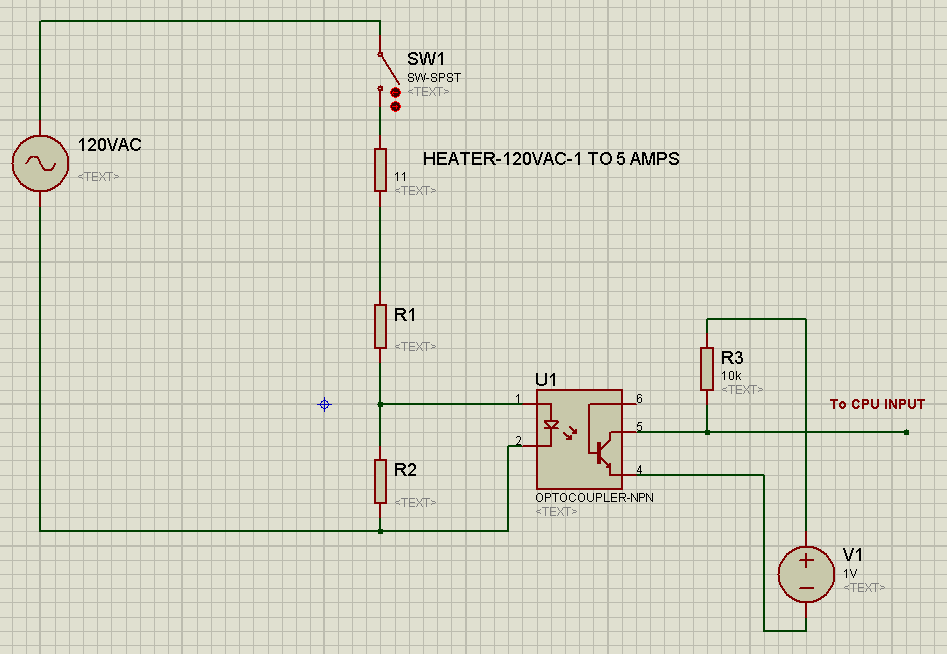Toggle SW1 with its upper red actuator dot
This screenshot has height=654, width=947.
(x=395, y=92)
